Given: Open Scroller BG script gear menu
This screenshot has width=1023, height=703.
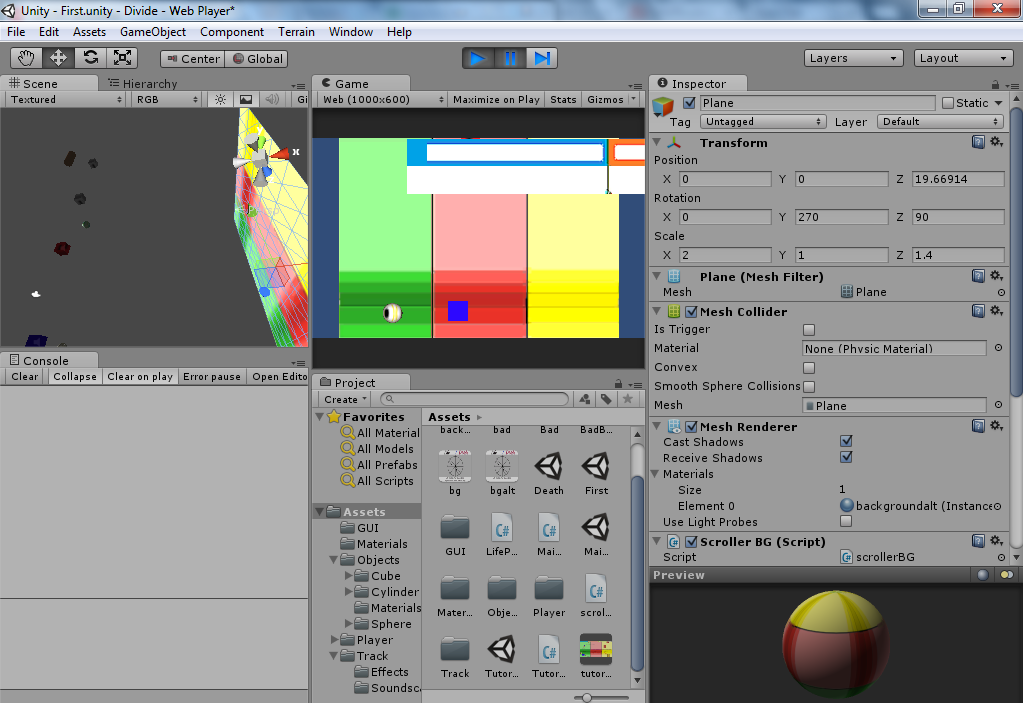Looking at the screenshot, I should pos(996,541).
